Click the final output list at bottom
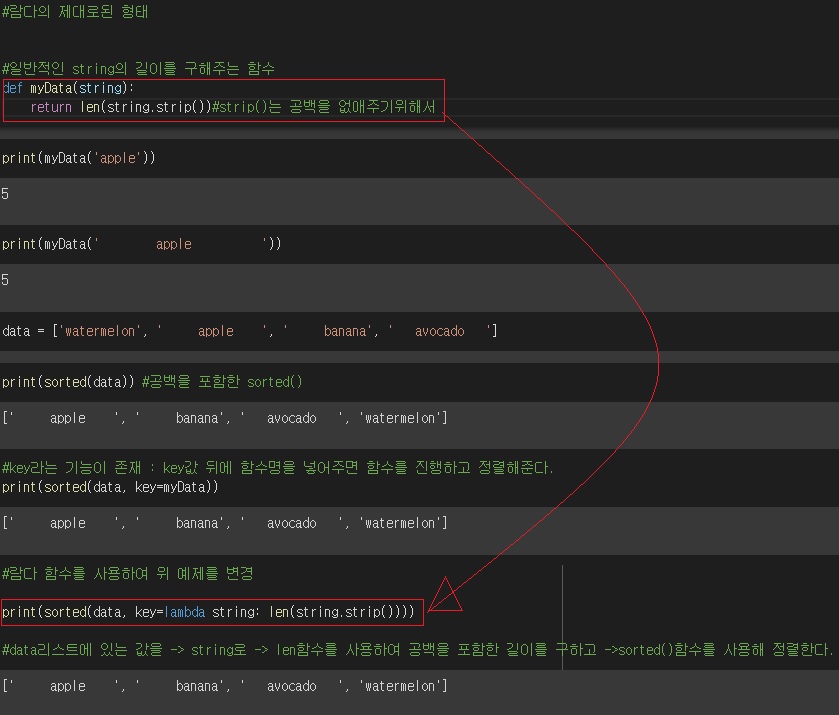Viewport: 839px width, 715px height. [225, 686]
